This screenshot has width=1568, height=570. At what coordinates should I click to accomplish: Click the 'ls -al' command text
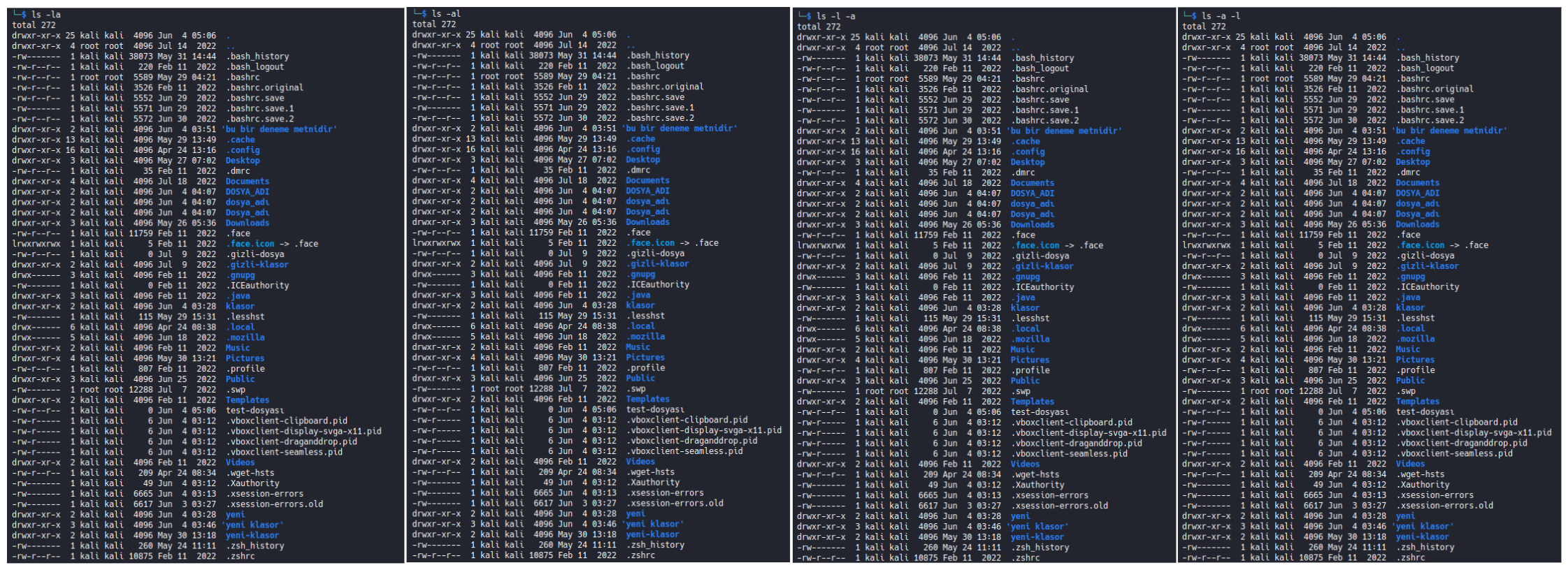pos(446,14)
